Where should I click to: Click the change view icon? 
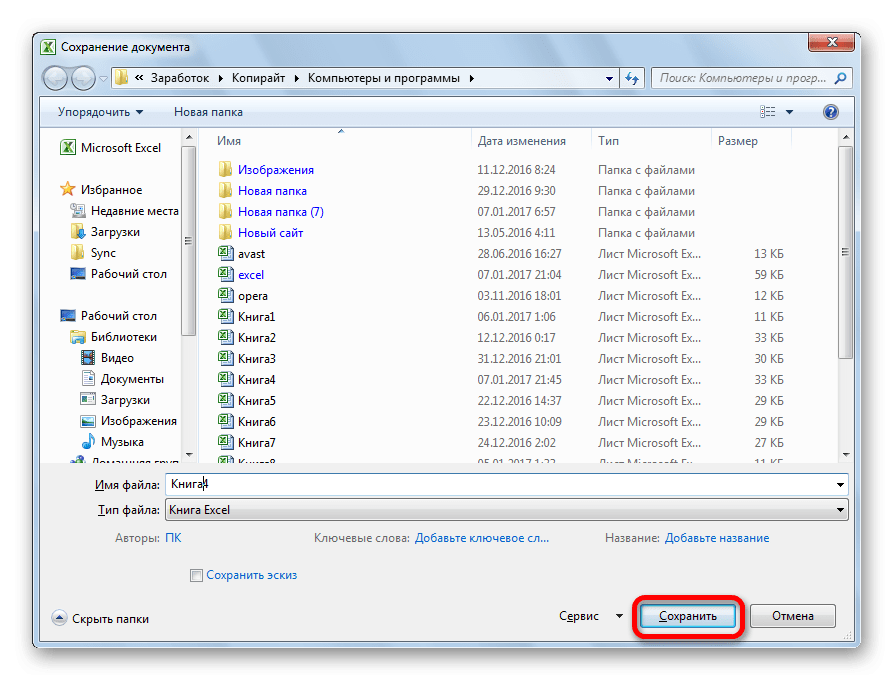point(767,112)
